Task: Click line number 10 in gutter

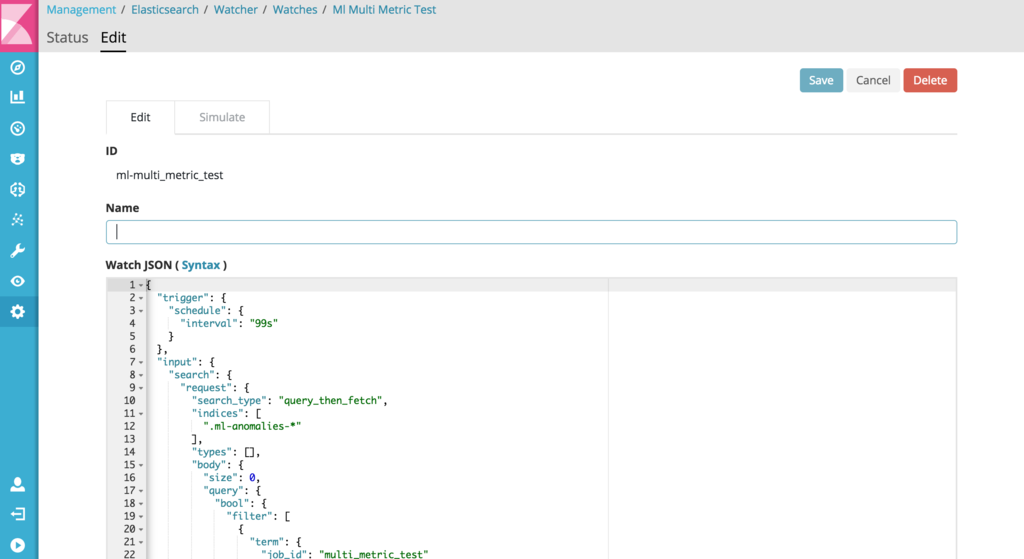Action: [129, 400]
